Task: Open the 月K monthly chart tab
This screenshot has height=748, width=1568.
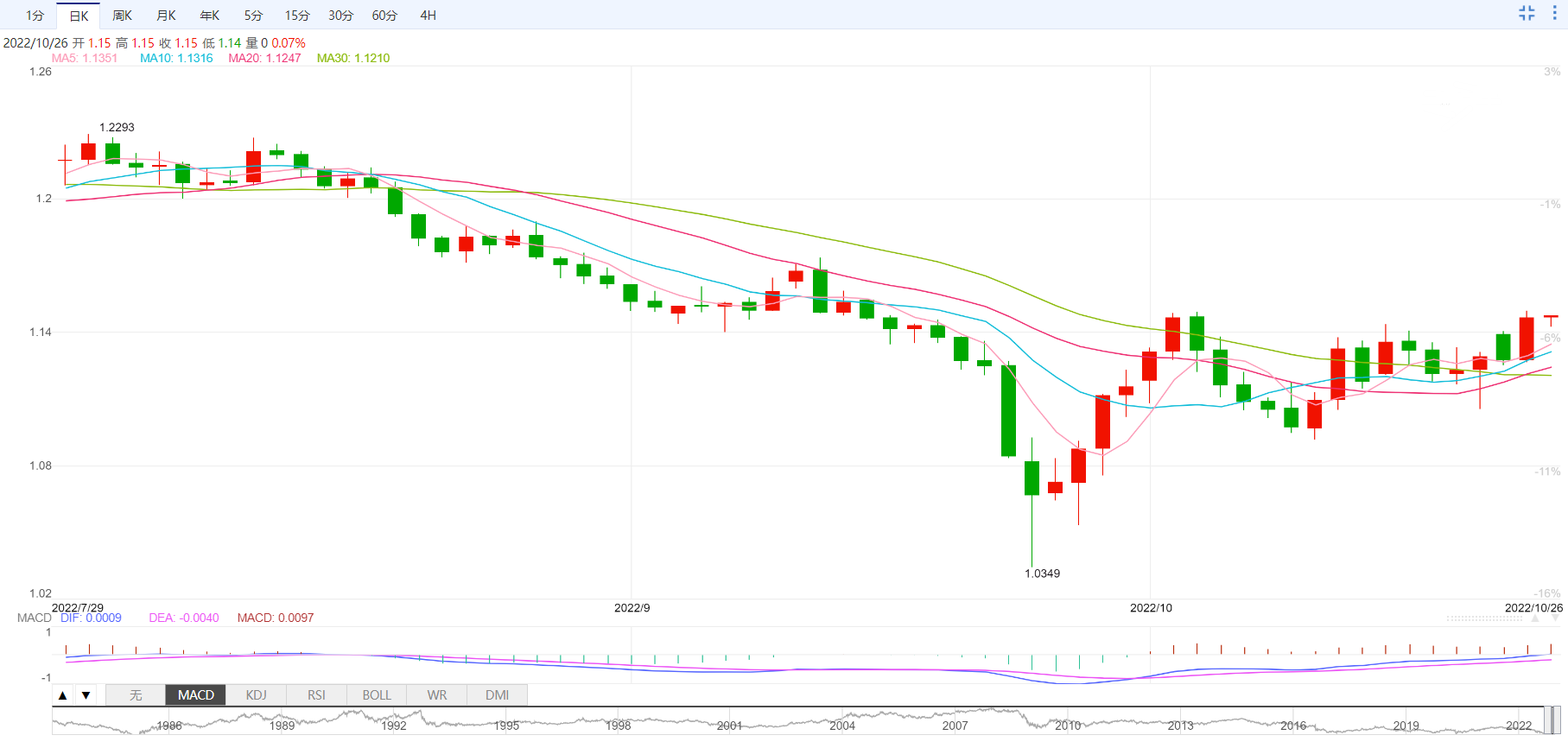Action: (x=166, y=16)
